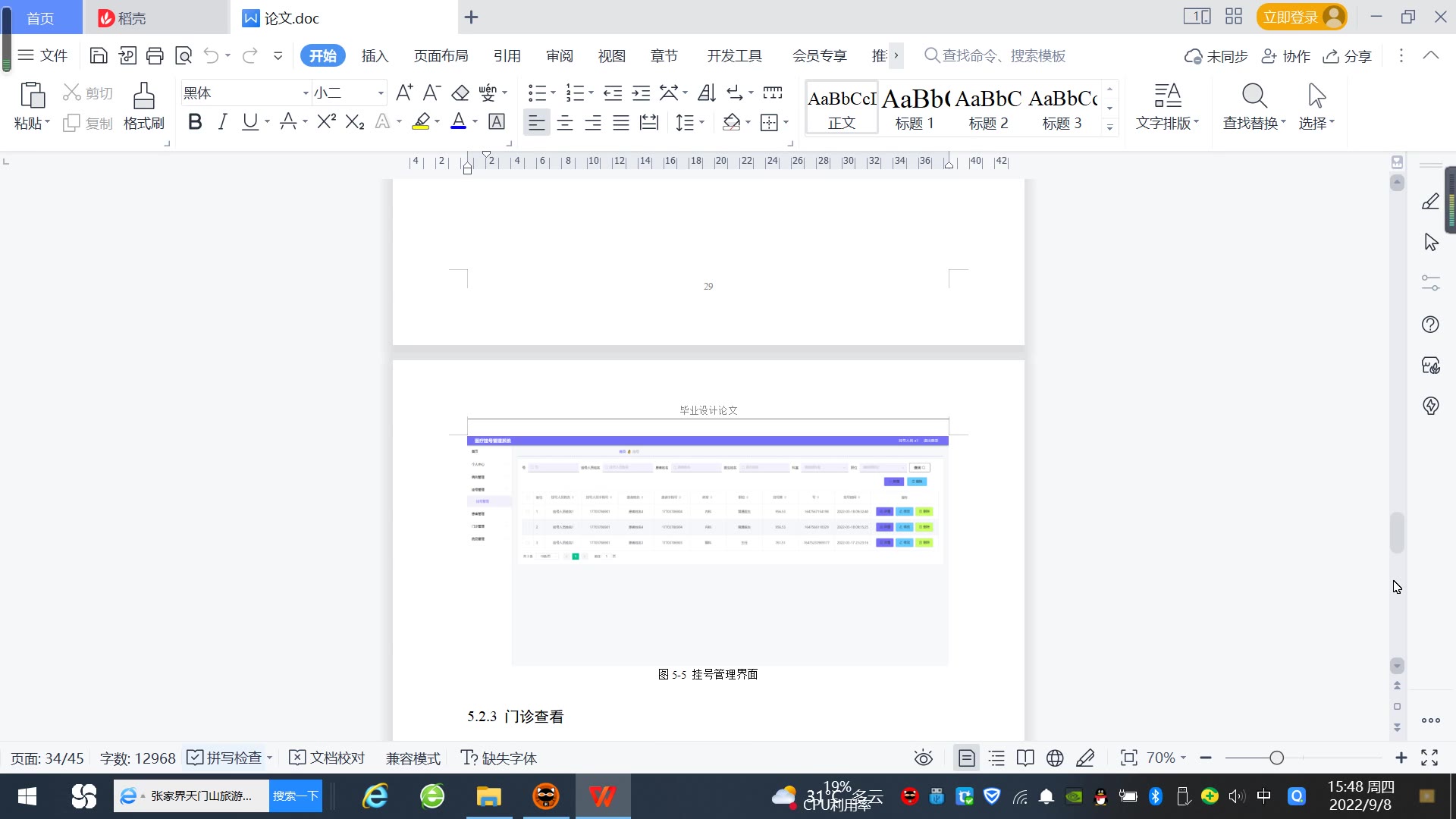Image resolution: width=1456 pixels, height=819 pixels.
Task: Open the 视图 ribbon tab
Action: pos(611,55)
